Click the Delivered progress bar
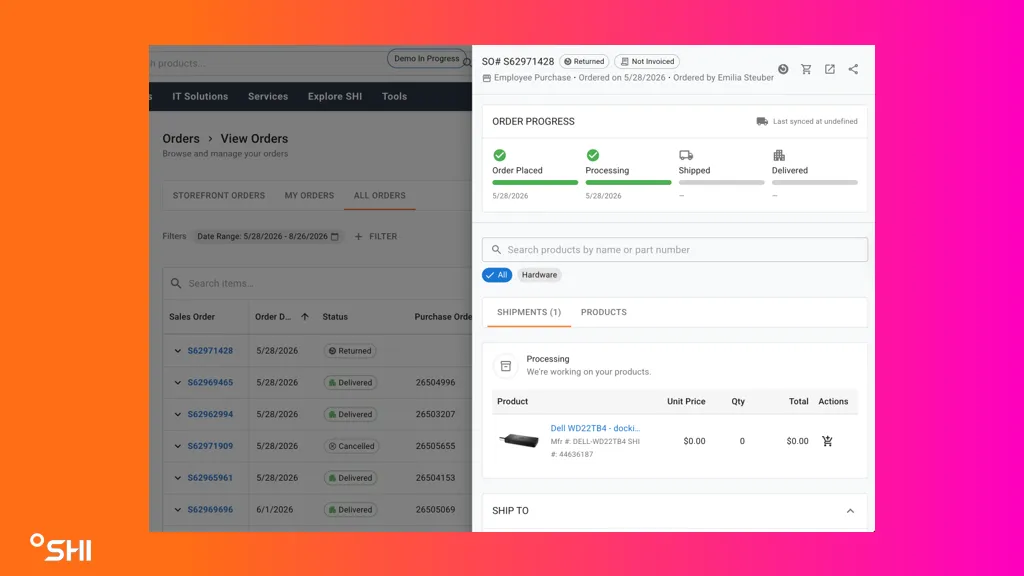Screen dimensions: 1024x576 [814, 183]
